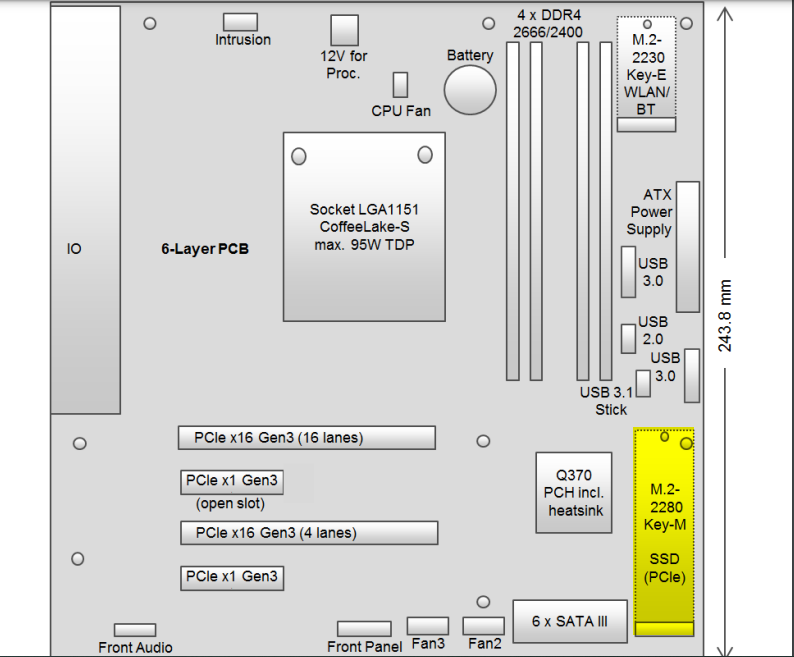This screenshot has width=794, height=657.
Task: Select the PCIe x16 Gen3 (16 lanes) slot
Action: 307,438
